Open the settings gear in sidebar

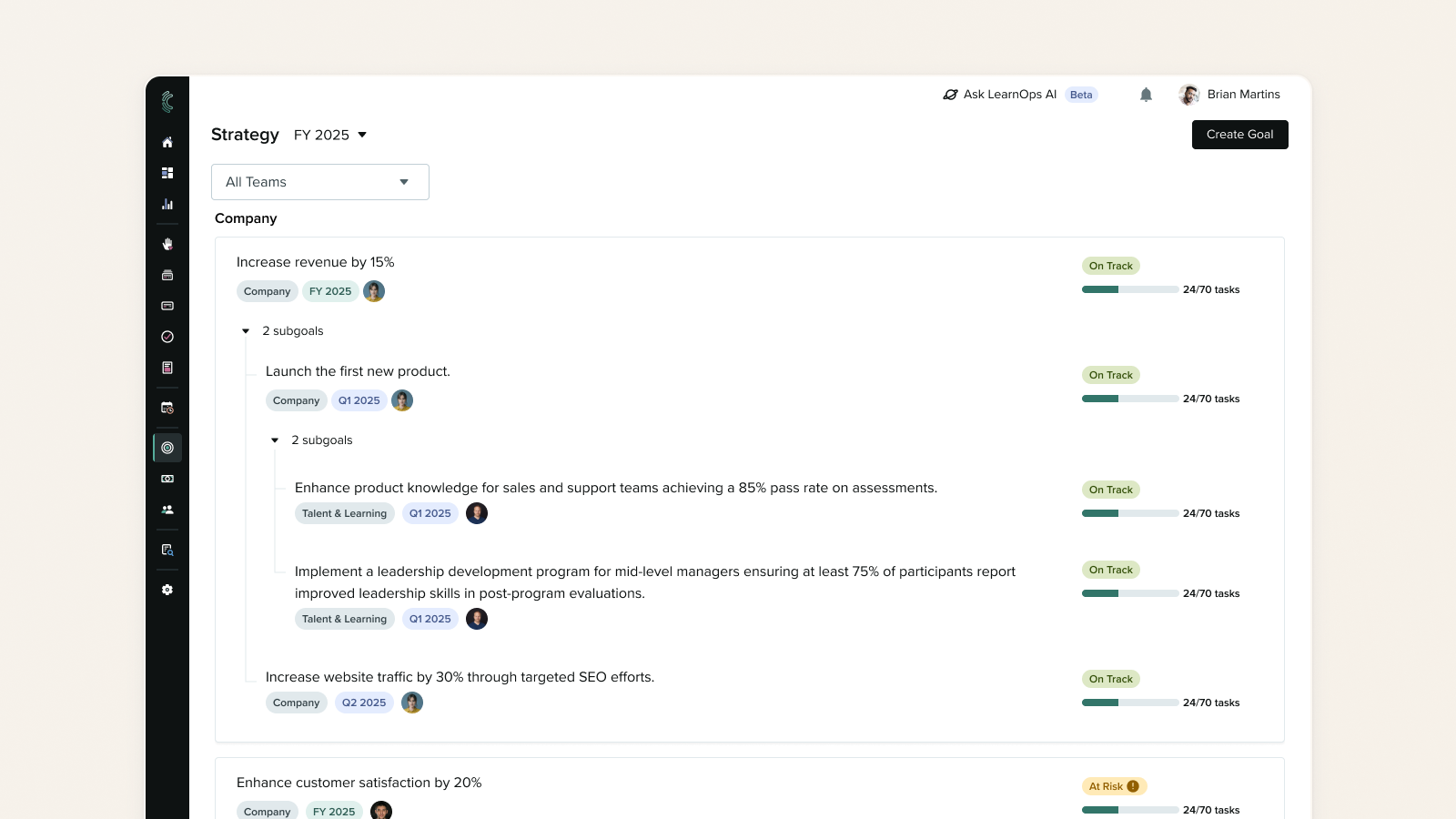[x=167, y=590]
